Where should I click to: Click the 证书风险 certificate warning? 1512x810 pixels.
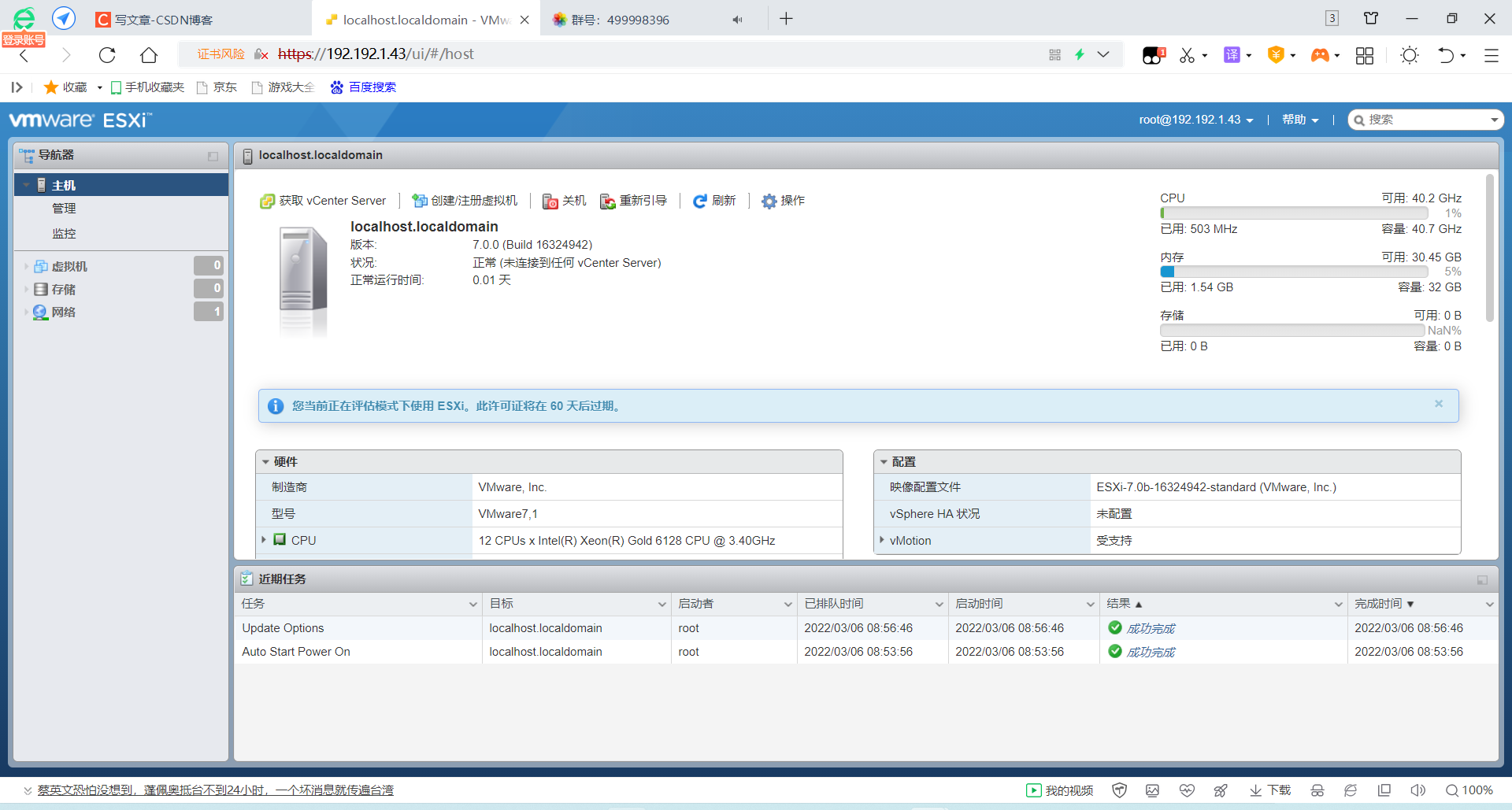pyautogui.click(x=220, y=54)
